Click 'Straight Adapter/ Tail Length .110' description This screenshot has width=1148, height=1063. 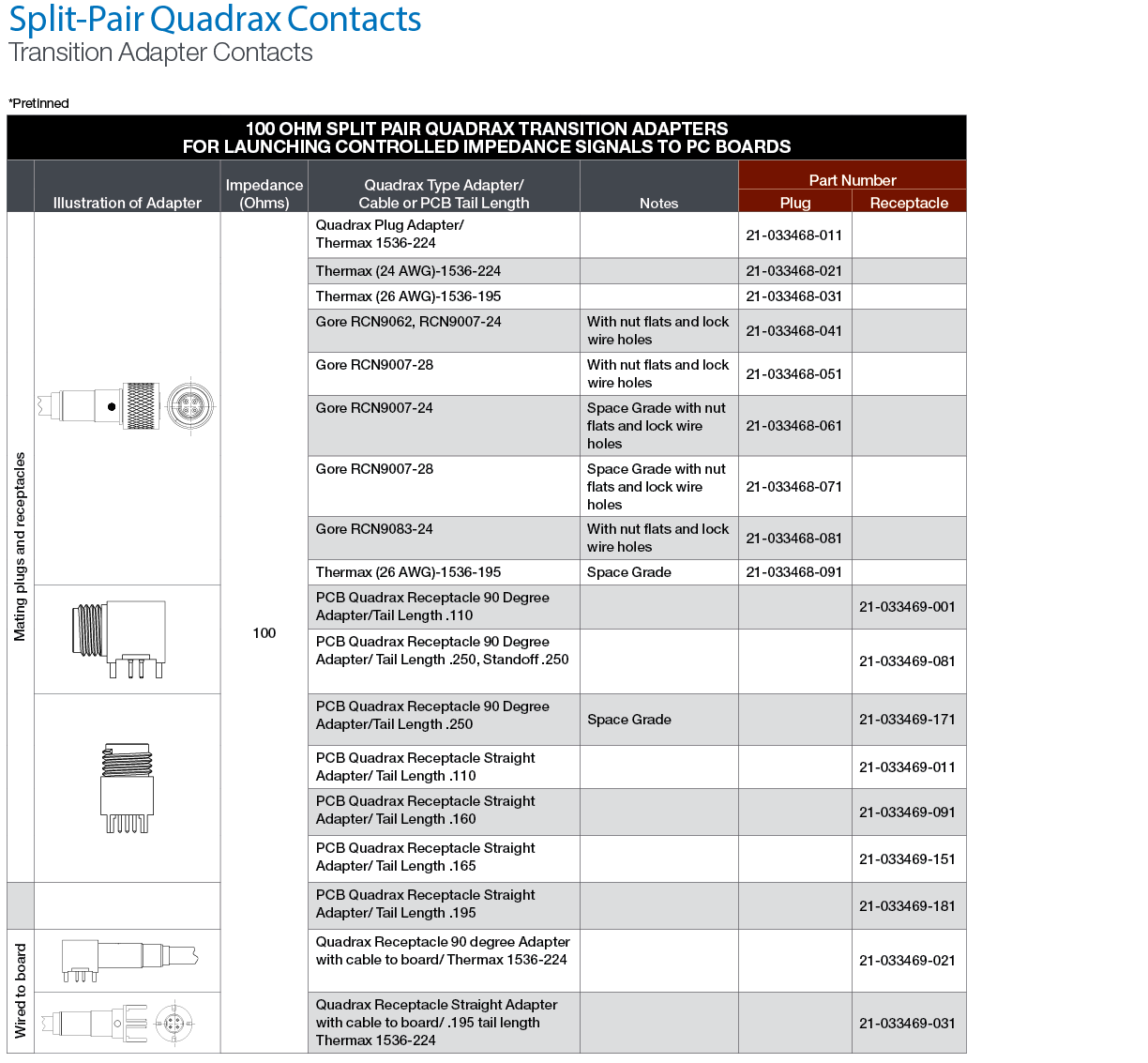[x=425, y=767]
